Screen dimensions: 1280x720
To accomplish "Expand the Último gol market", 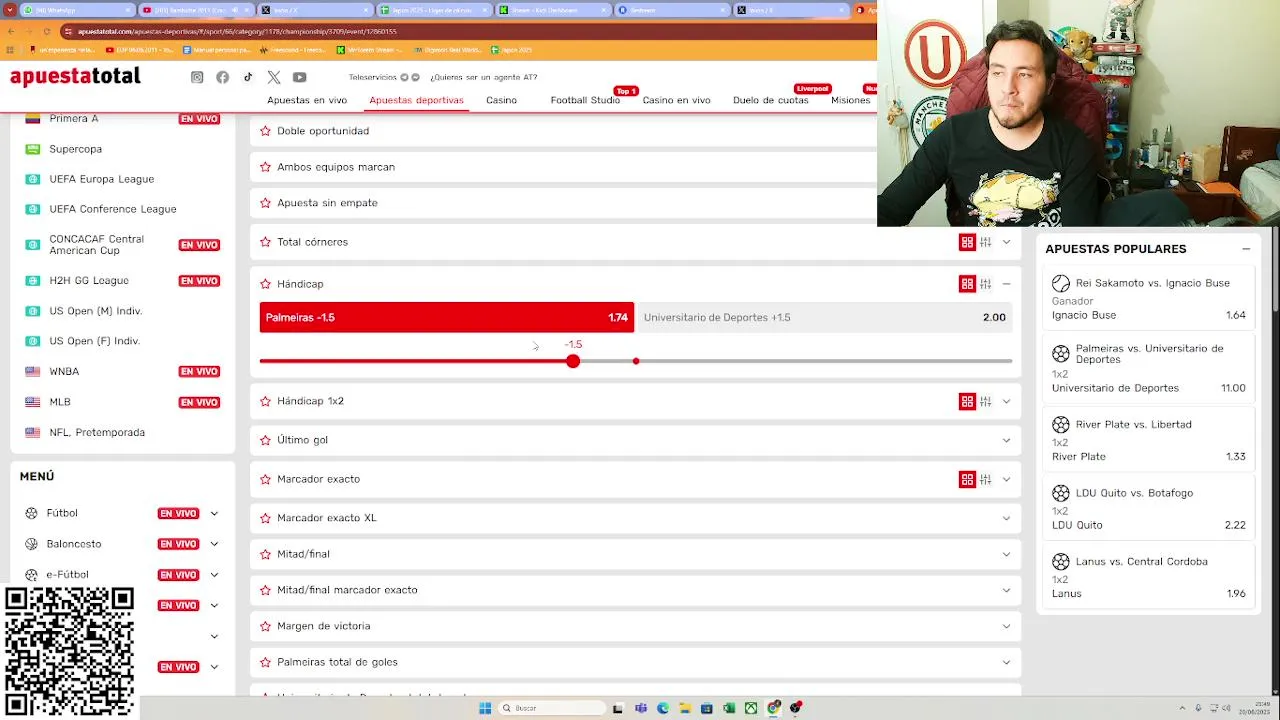I will tap(1006, 440).
